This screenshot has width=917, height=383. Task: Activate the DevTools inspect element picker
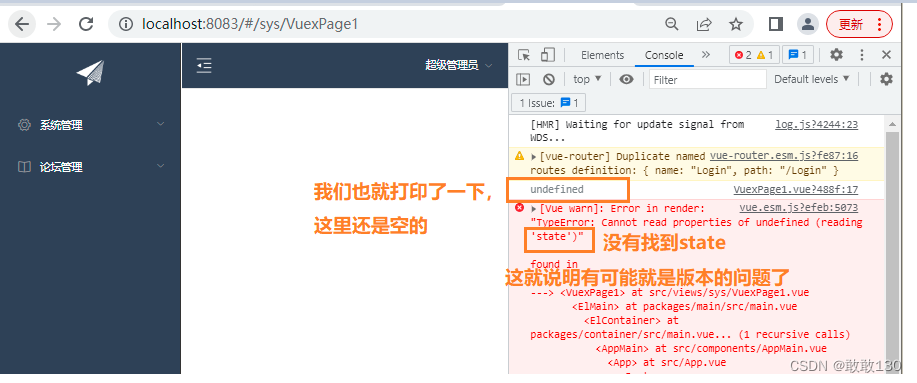pos(524,55)
